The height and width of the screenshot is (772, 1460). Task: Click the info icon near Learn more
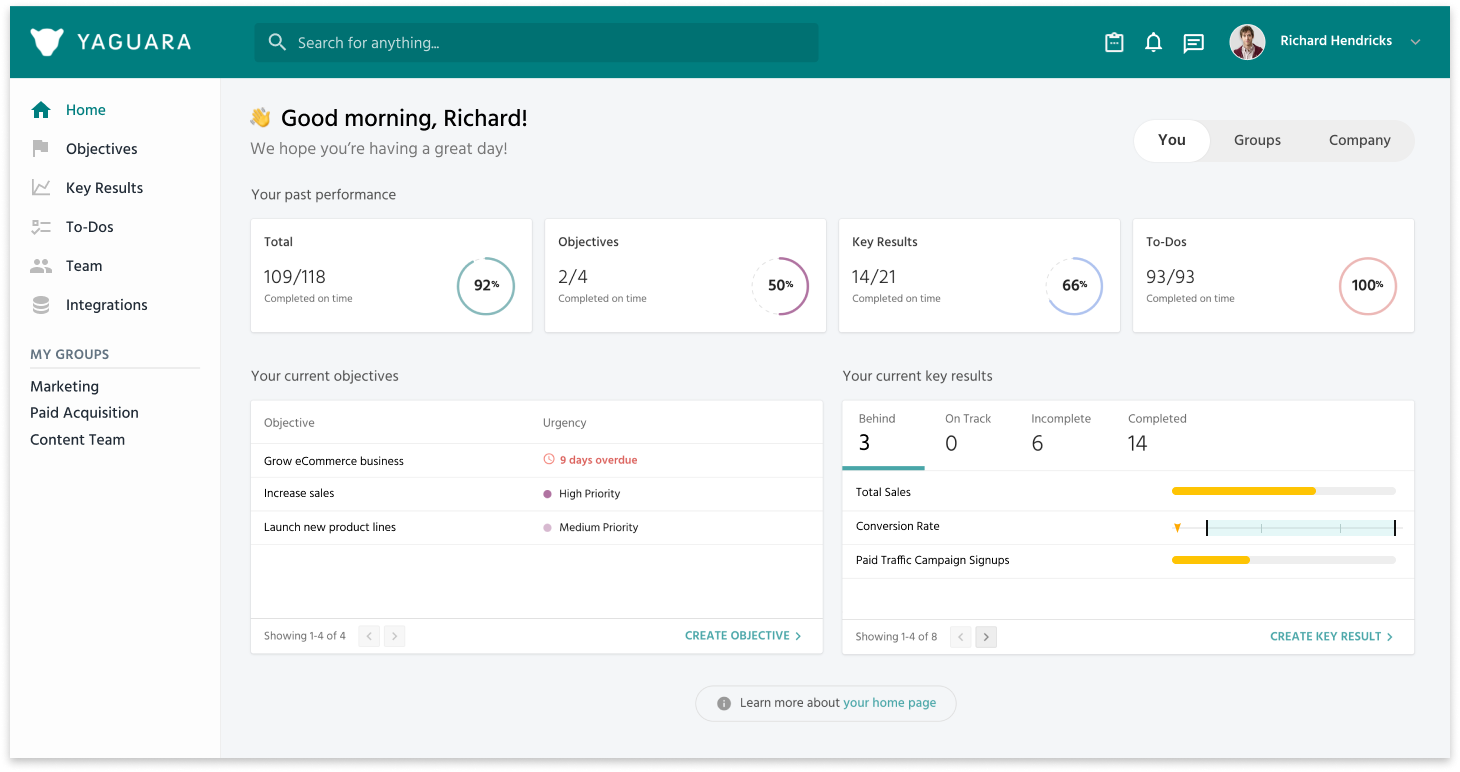724,703
